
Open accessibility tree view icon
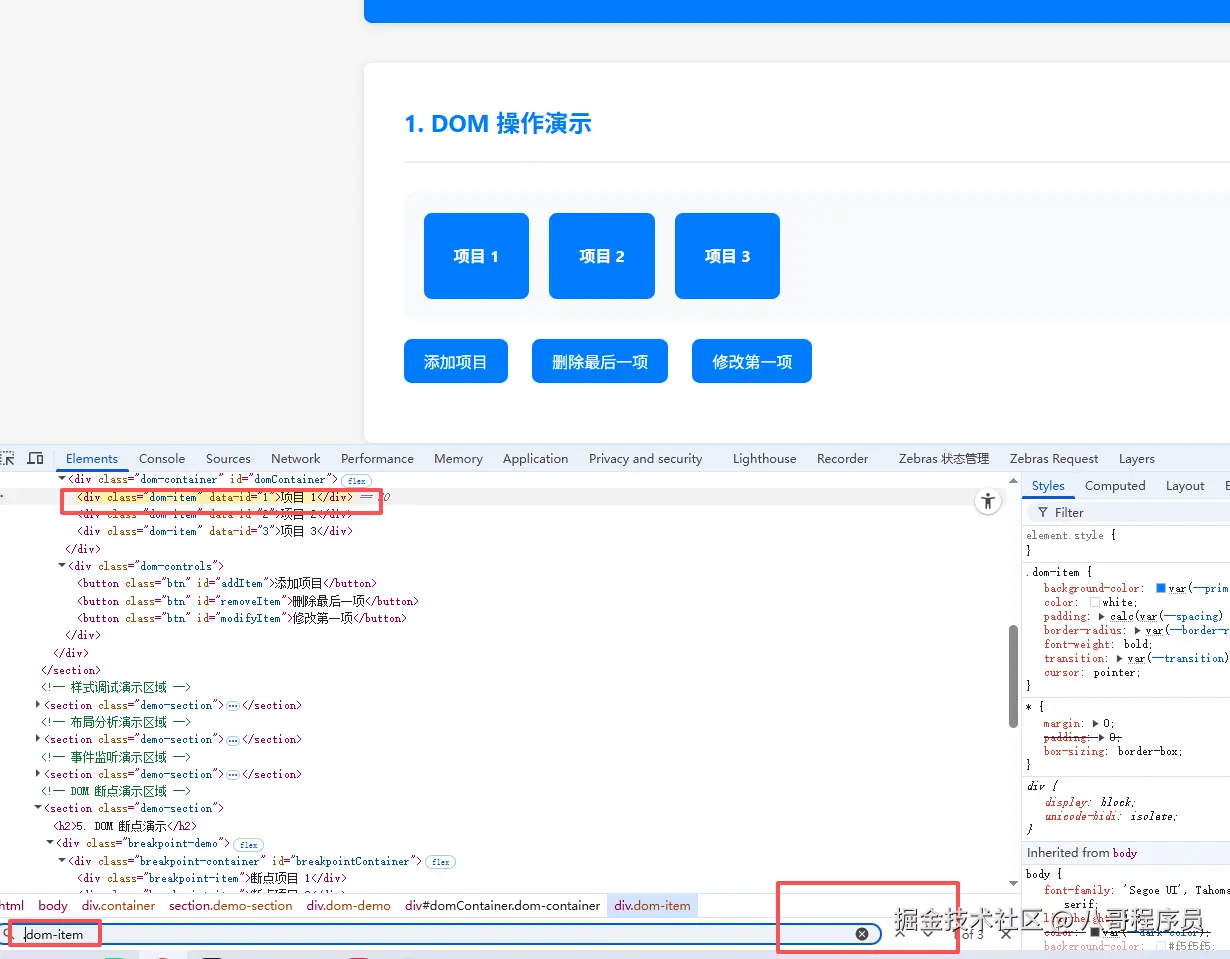tap(988, 502)
